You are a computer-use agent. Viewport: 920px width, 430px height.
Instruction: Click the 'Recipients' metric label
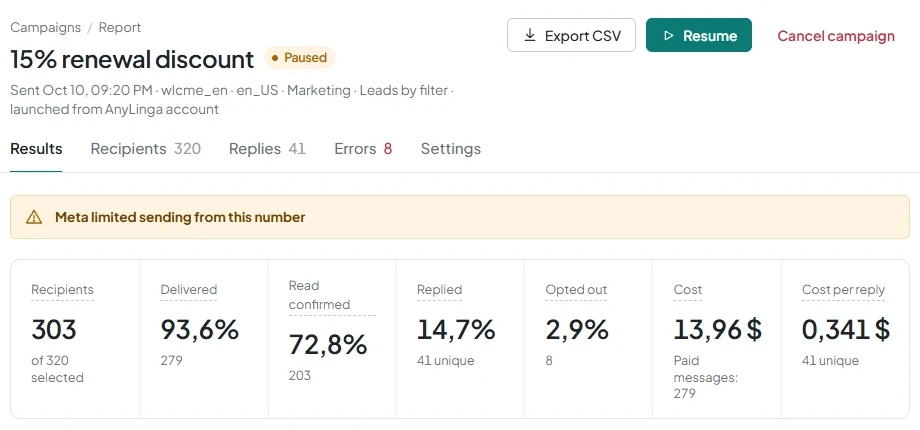(x=62, y=290)
